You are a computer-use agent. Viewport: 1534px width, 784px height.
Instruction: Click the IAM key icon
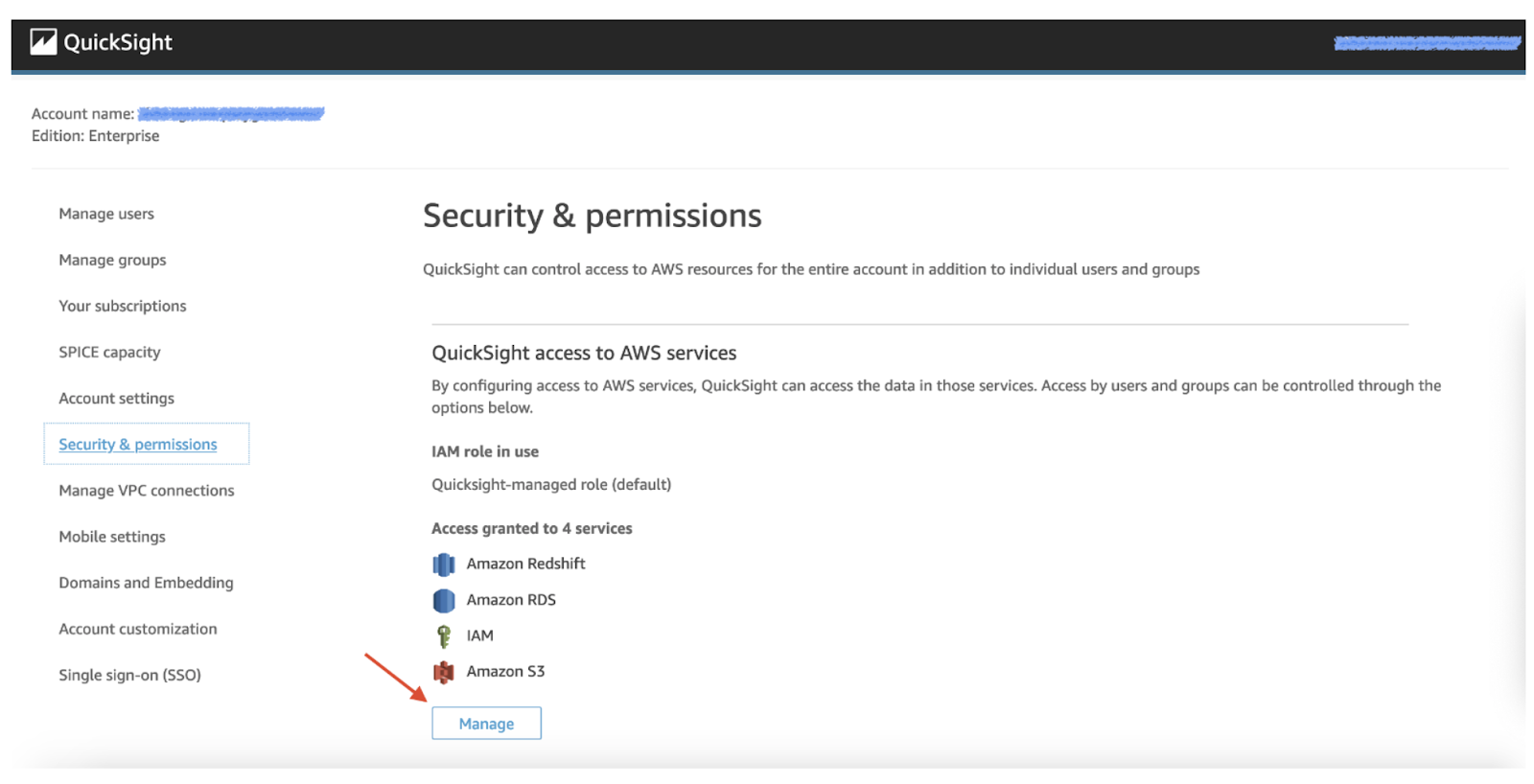pyautogui.click(x=443, y=636)
